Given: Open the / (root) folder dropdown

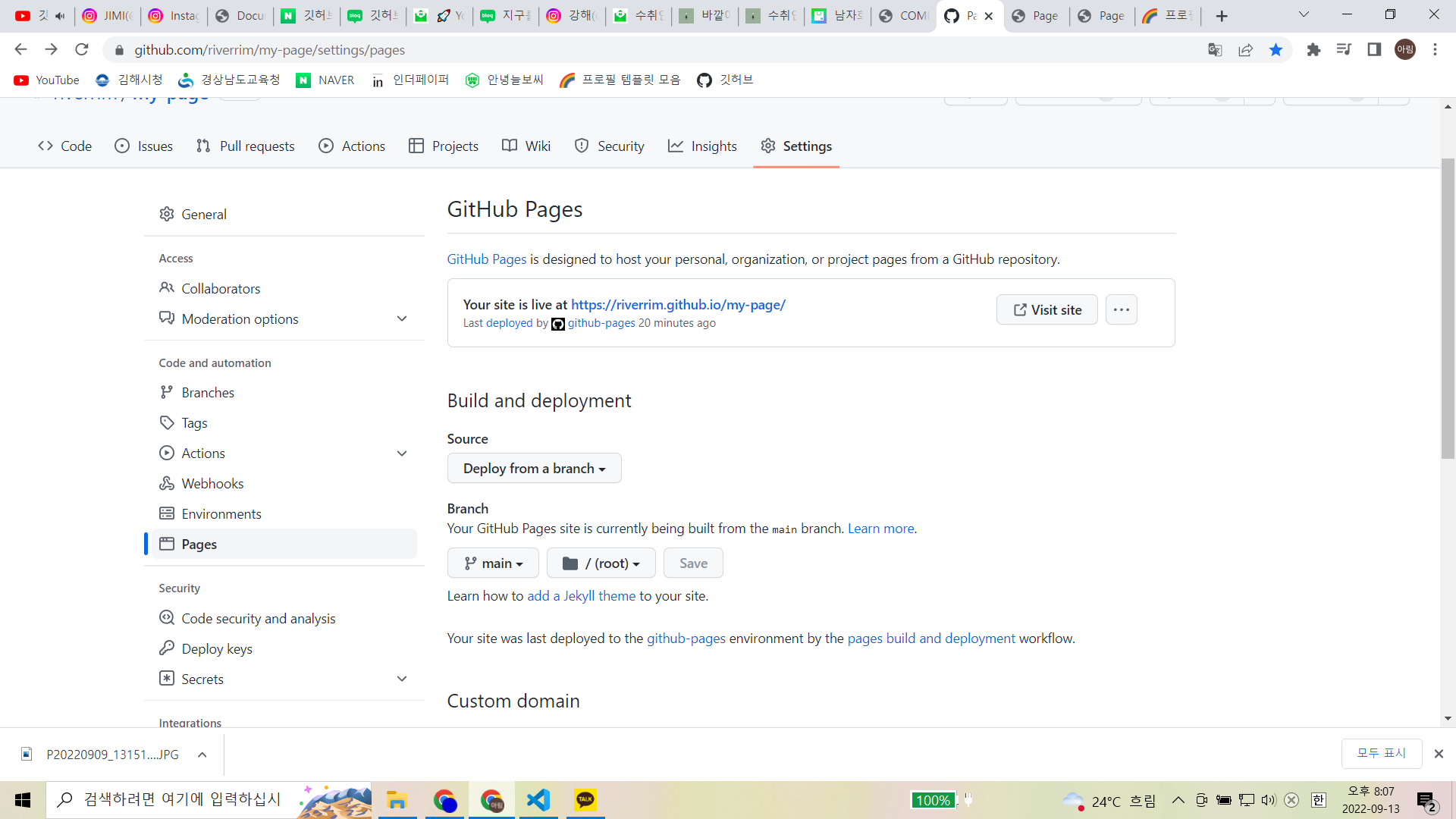Looking at the screenshot, I should [601, 563].
